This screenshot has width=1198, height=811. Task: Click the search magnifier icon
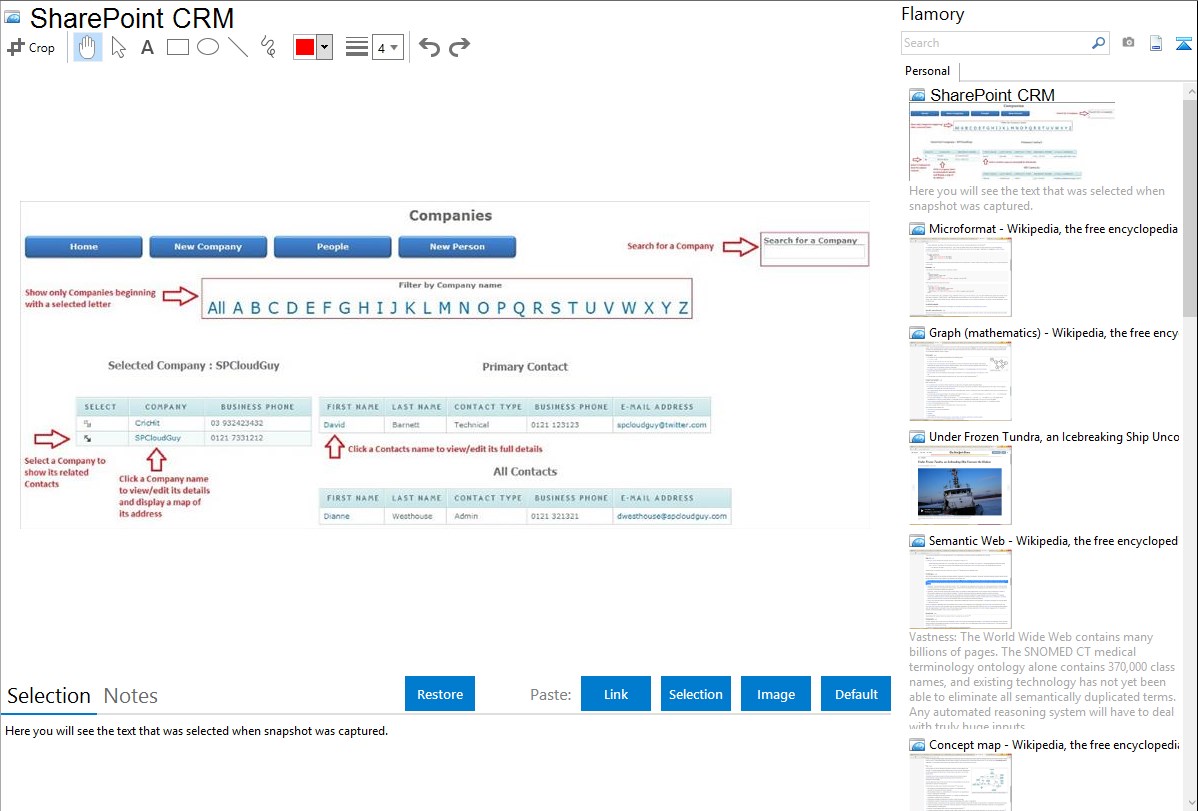[1099, 43]
